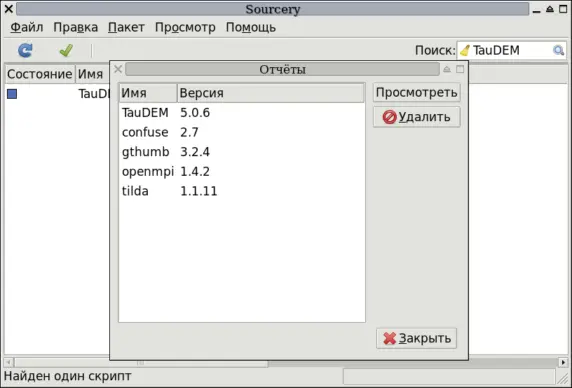This screenshot has height=388, width=572.
Task: Click the Имя column header in main window
Action: (93, 74)
